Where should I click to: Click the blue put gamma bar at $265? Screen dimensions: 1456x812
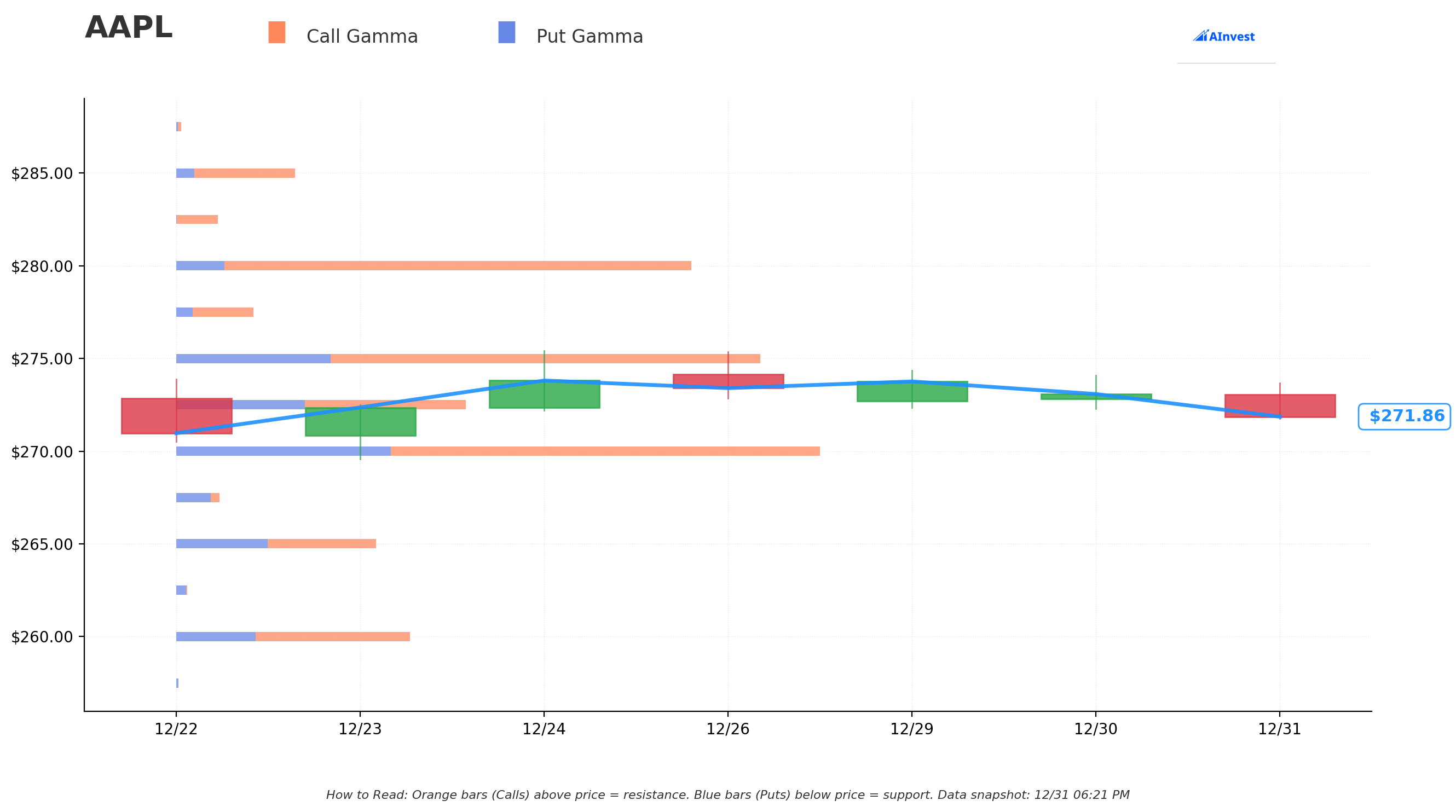click(222, 543)
